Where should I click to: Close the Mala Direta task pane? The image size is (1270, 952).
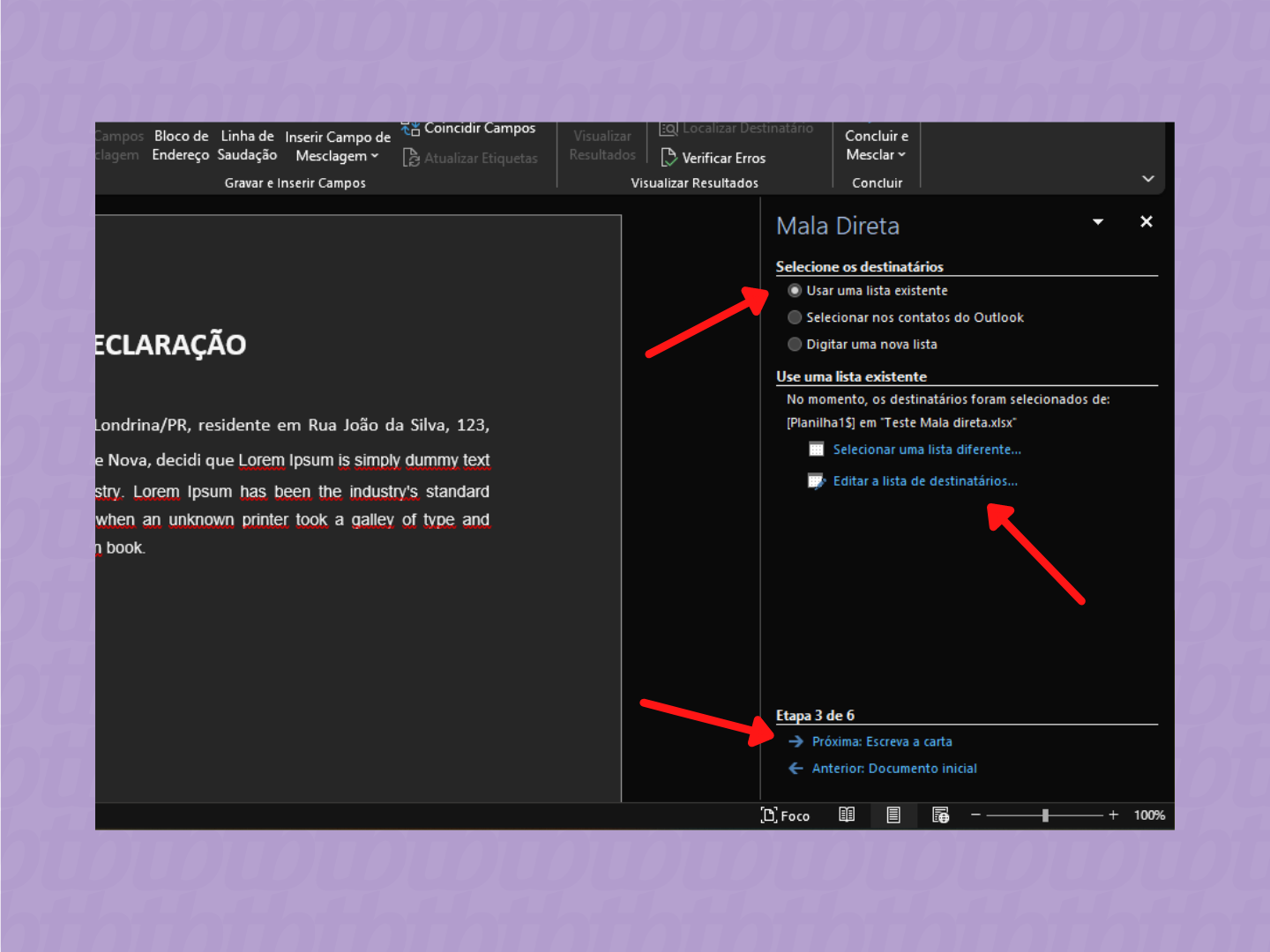coord(1146,221)
